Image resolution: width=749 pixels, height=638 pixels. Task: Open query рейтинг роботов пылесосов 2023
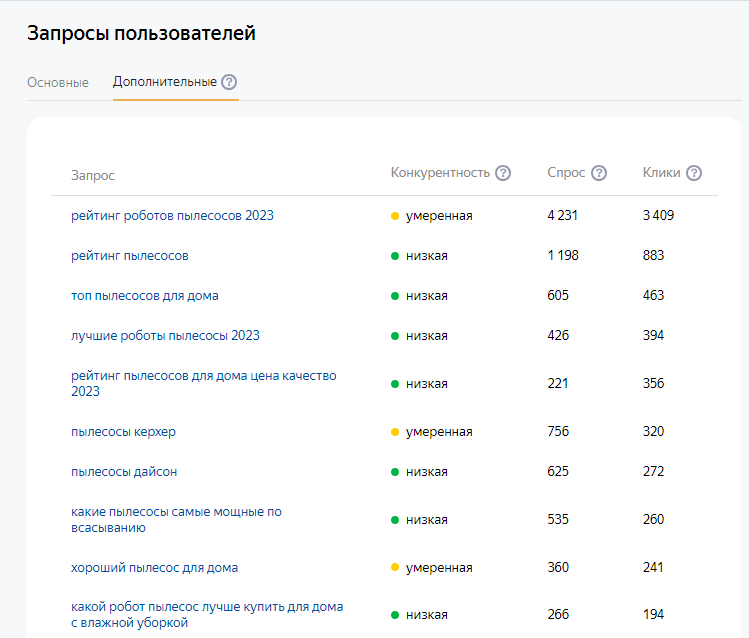[172, 215]
